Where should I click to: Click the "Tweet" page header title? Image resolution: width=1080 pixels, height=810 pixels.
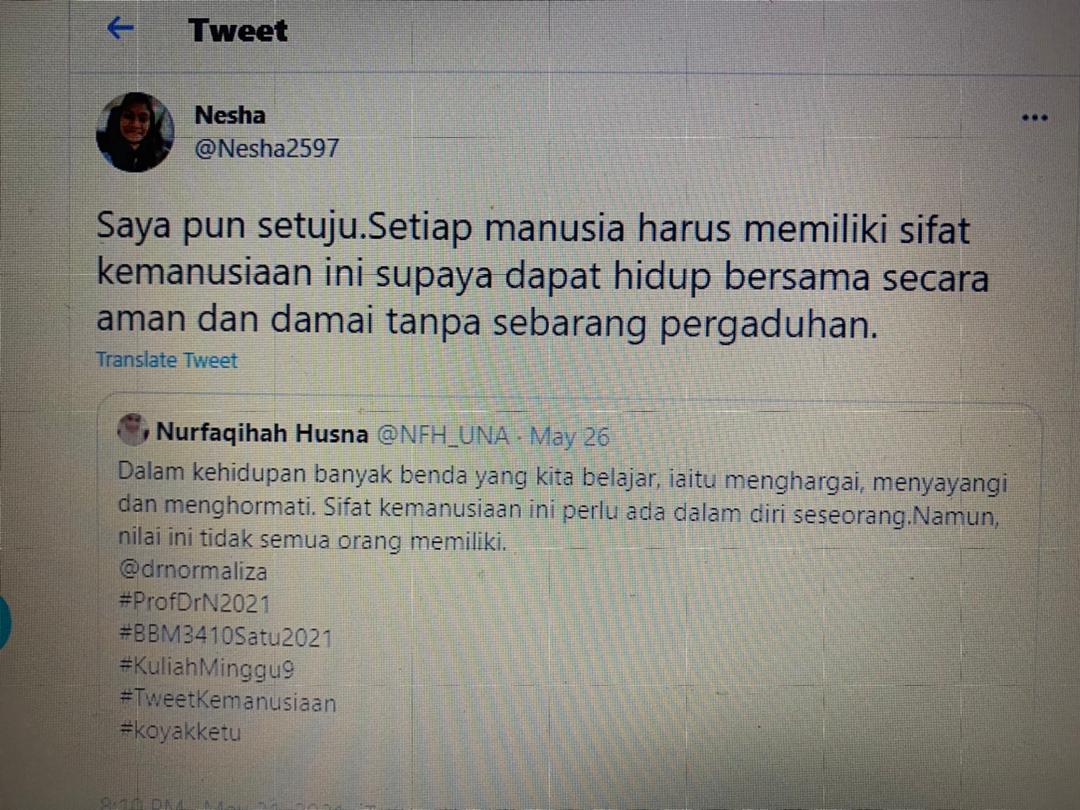[x=238, y=30]
